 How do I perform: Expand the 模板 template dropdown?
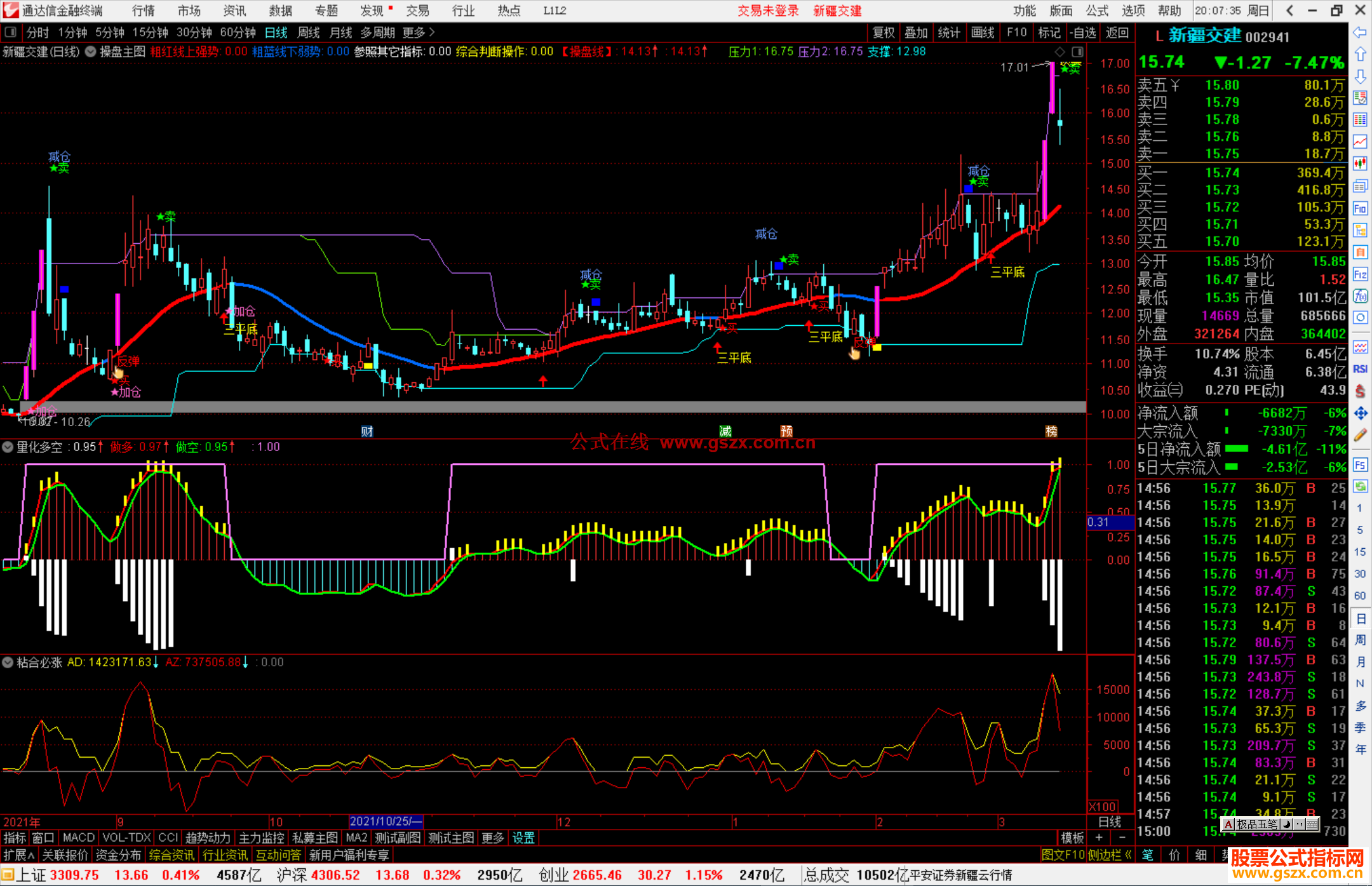pos(1073,838)
